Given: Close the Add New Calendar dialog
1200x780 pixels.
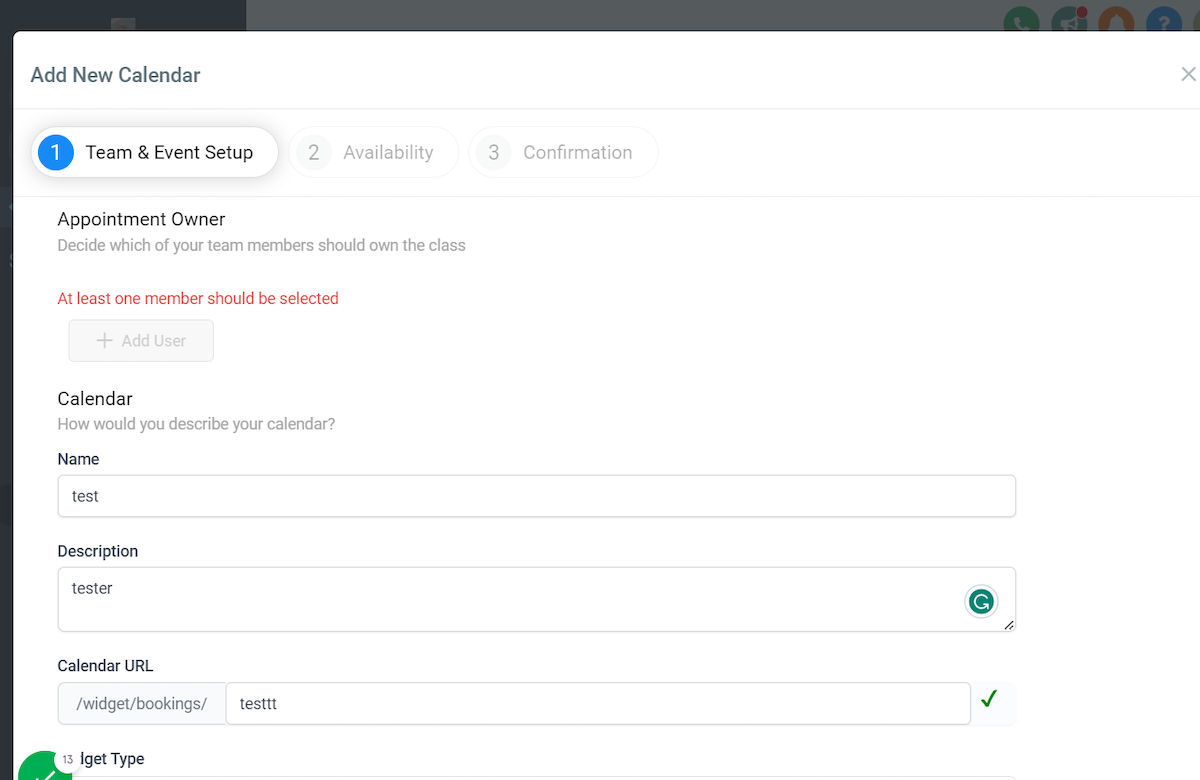Looking at the screenshot, I should [x=1188, y=74].
